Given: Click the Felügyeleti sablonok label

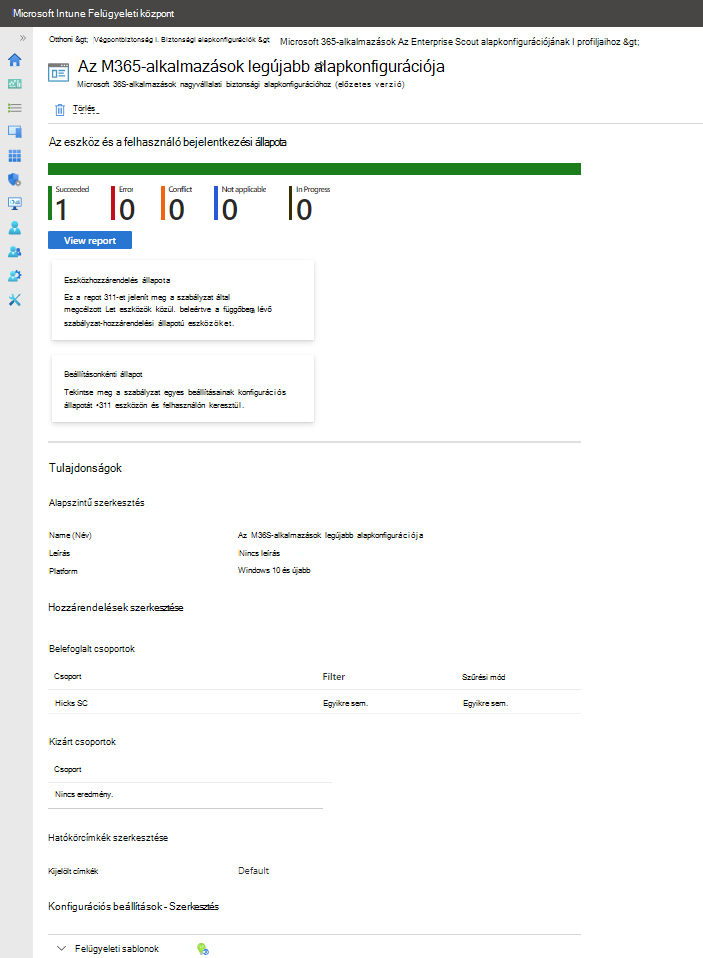Looking at the screenshot, I should [117, 949].
